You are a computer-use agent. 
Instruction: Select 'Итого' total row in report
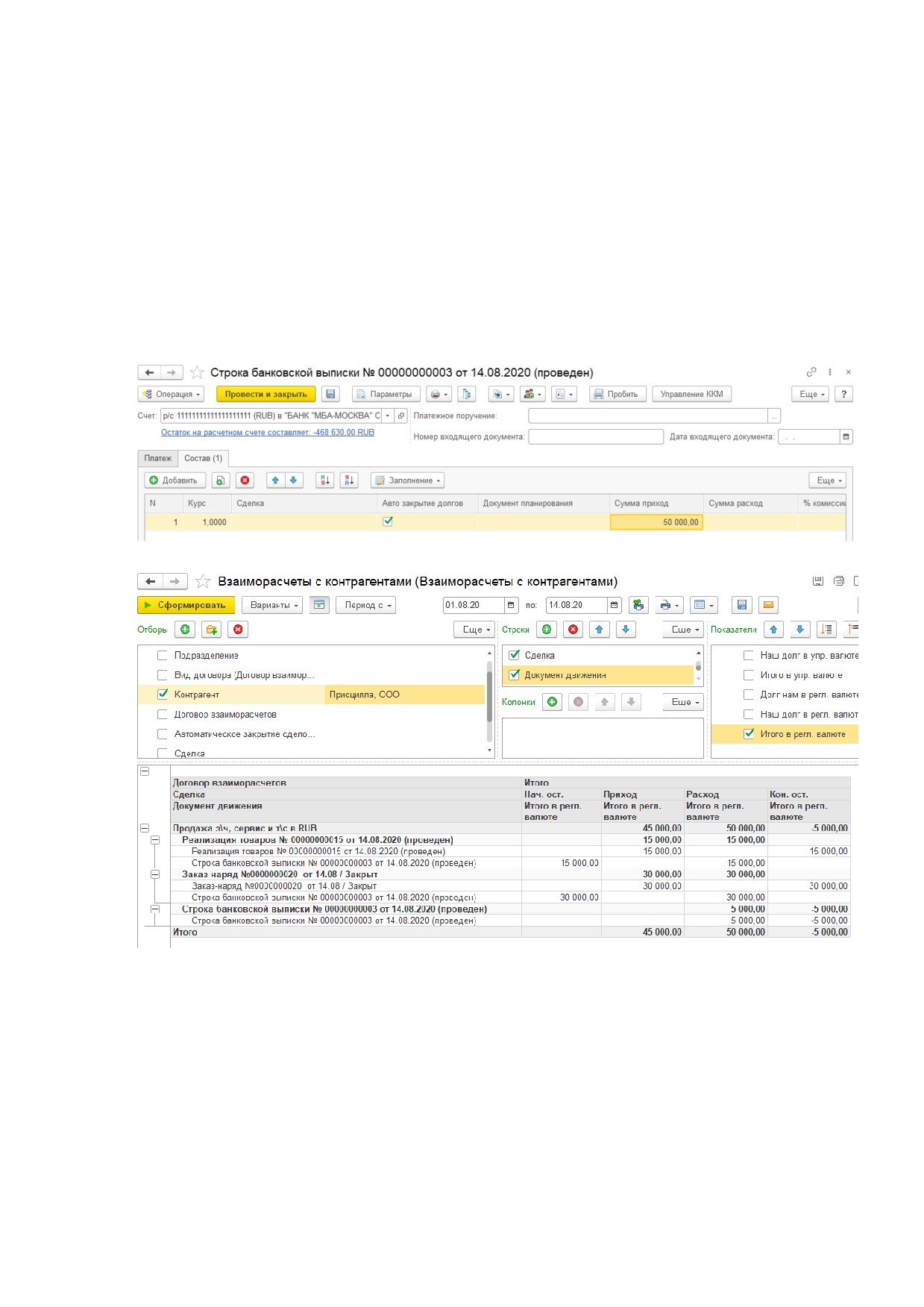pos(510,933)
